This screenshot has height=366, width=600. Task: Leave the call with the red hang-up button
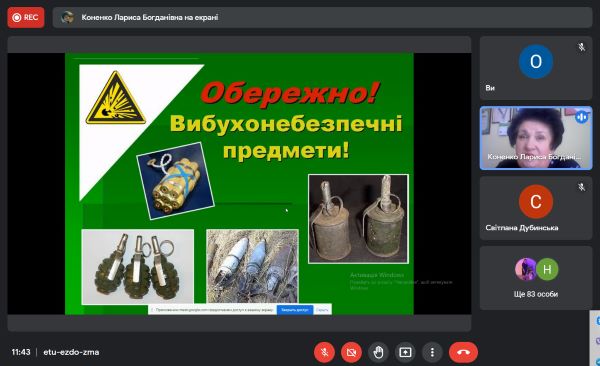pos(463,352)
